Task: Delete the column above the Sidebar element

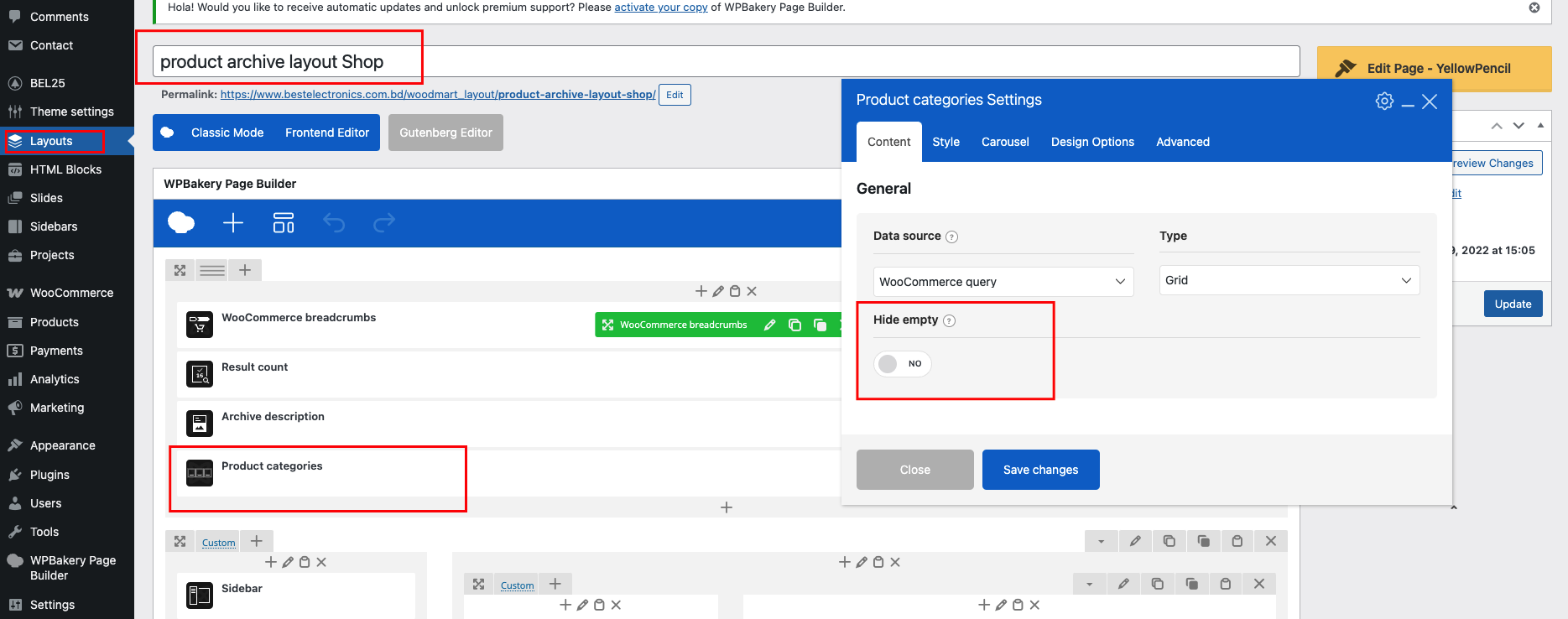Action: click(321, 562)
